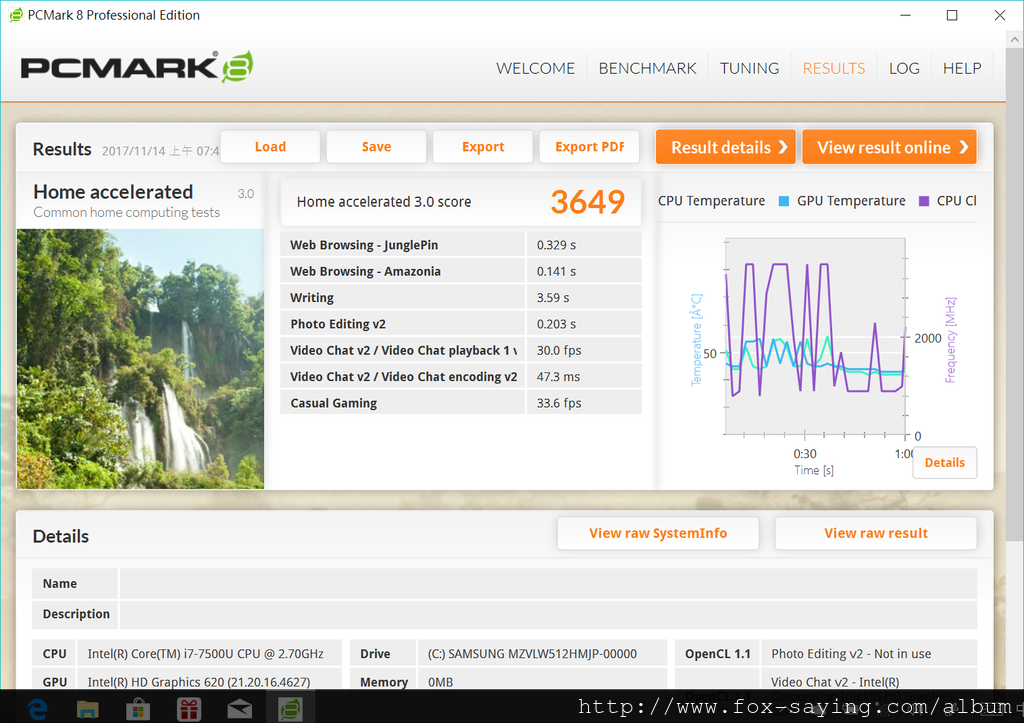Click the PCMark 8 logo
The height and width of the screenshot is (723, 1024).
[x=137, y=67]
